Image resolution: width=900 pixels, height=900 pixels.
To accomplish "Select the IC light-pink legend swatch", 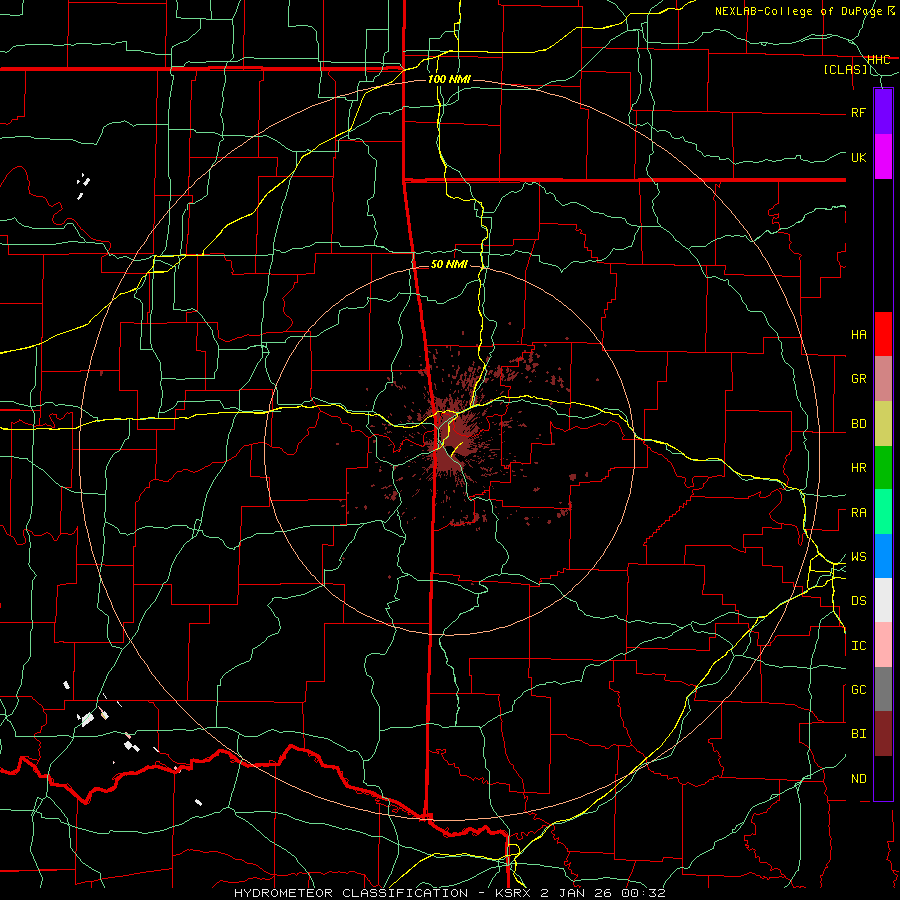I will (883, 645).
